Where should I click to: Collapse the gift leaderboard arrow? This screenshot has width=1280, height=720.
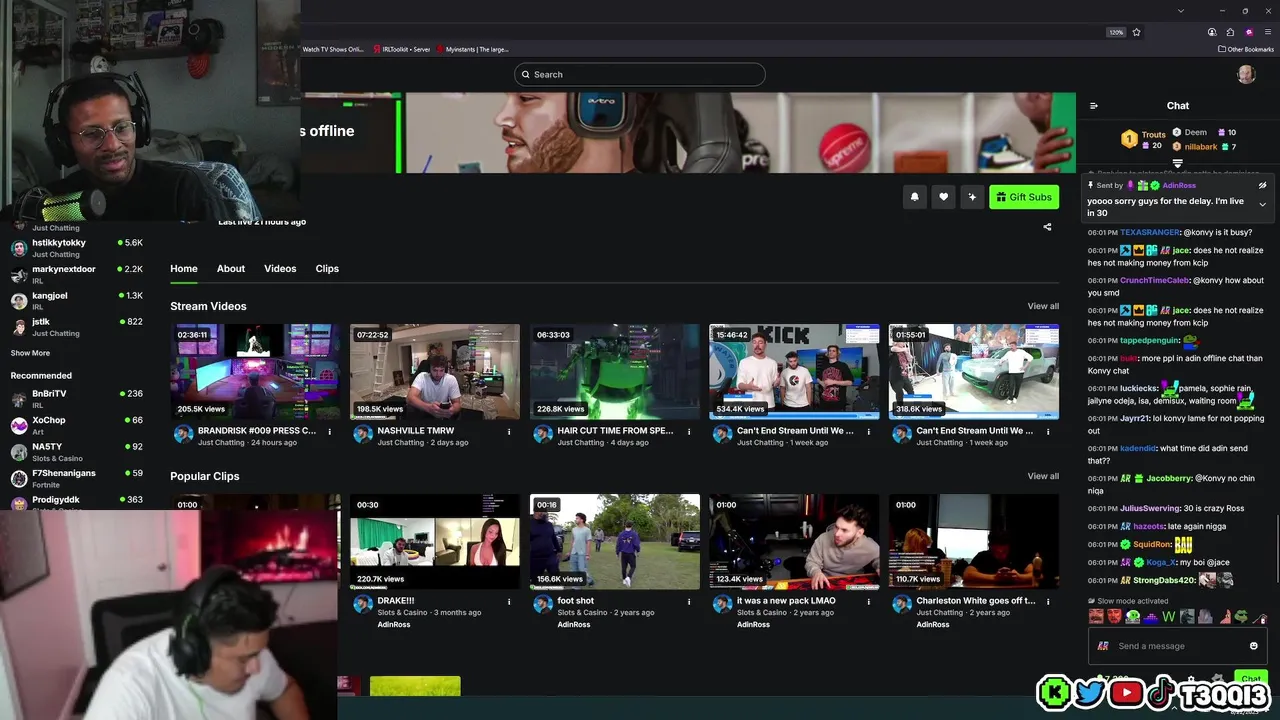coord(1177,163)
